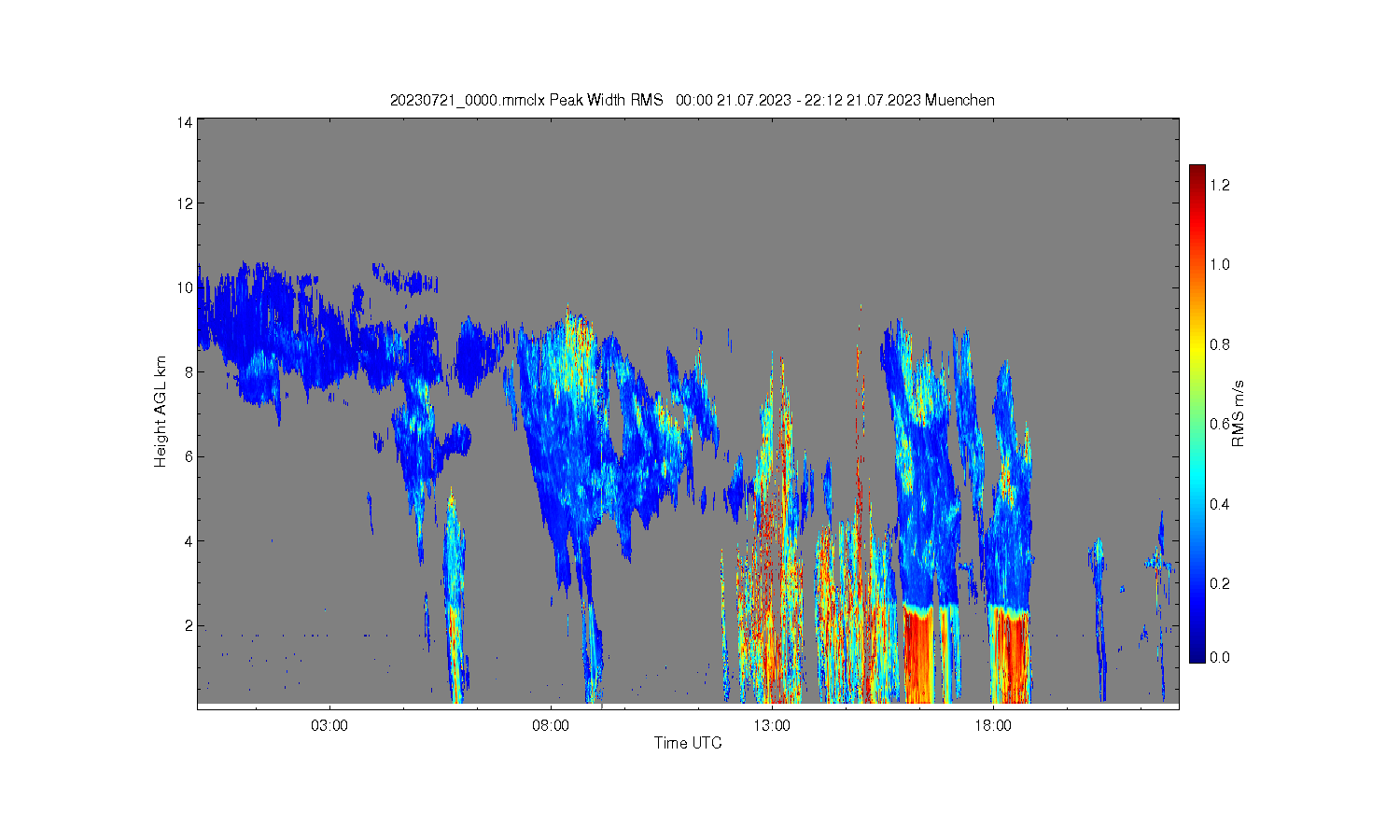
Task: Click the colorbar value 1.2
Action: pos(1220,185)
